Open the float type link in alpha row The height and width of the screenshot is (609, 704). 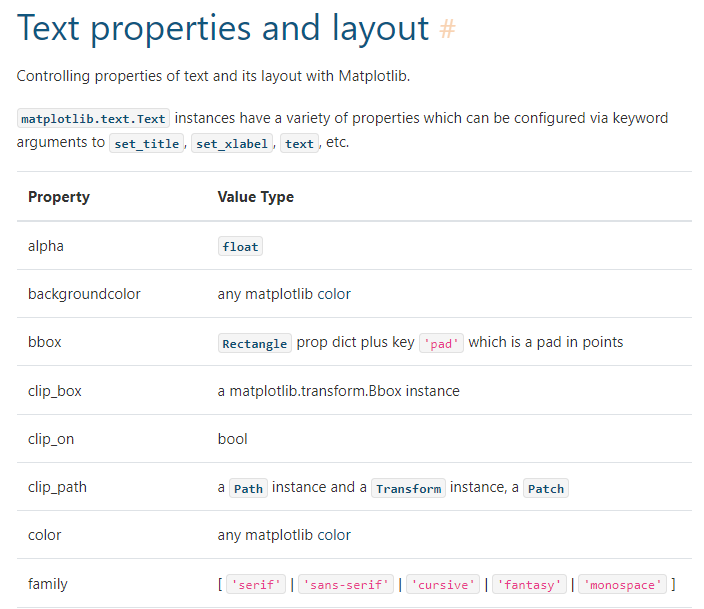[x=240, y=247]
